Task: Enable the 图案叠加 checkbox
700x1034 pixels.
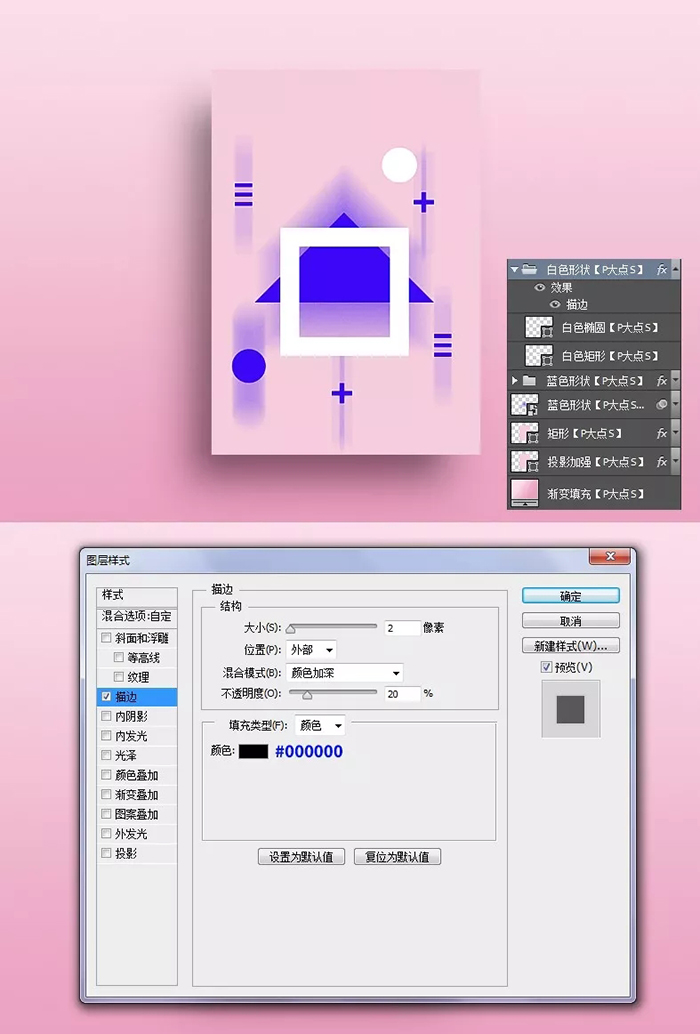Action: (x=106, y=814)
